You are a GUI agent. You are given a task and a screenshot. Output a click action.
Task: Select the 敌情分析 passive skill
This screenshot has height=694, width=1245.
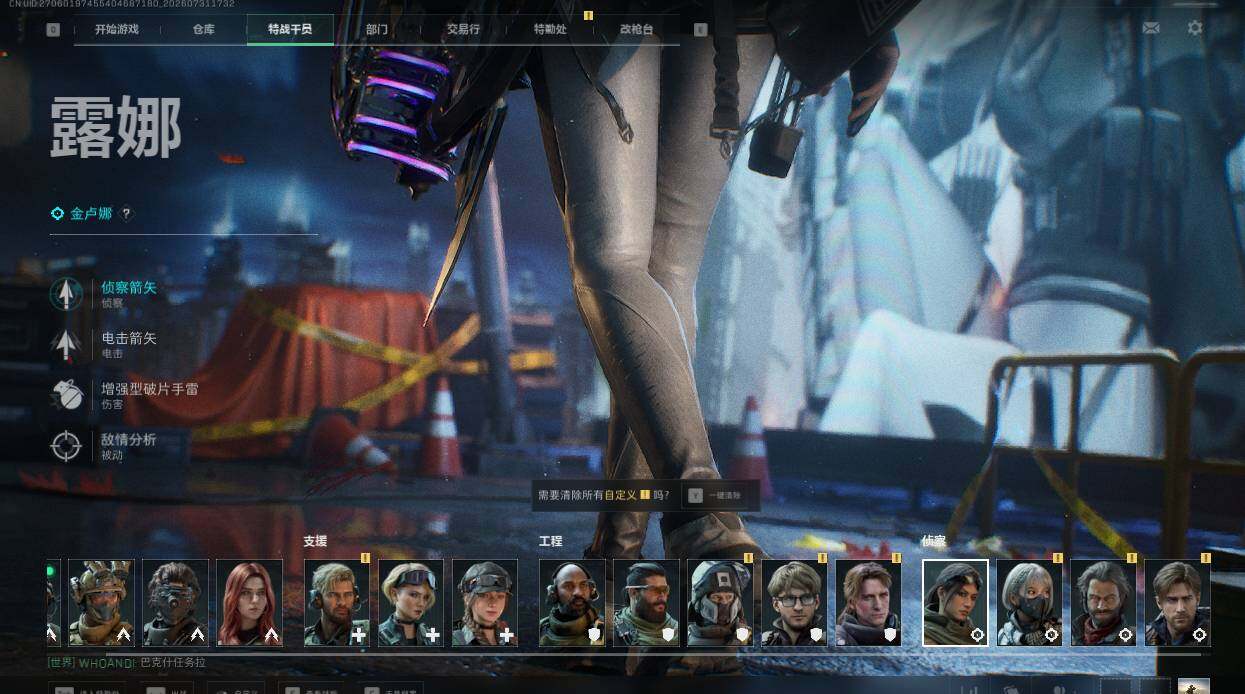point(104,445)
